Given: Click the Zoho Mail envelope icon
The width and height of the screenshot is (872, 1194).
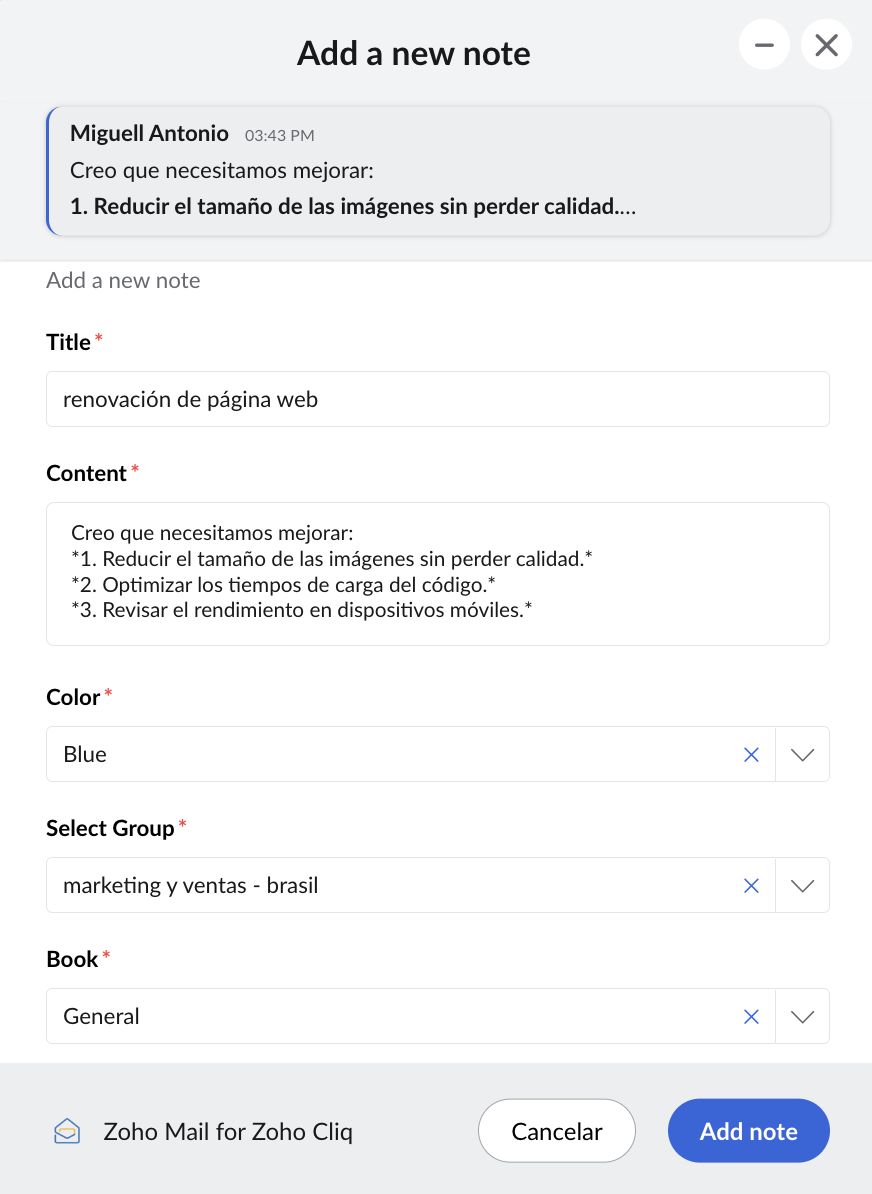Looking at the screenshot, I should pos(67,1132).
